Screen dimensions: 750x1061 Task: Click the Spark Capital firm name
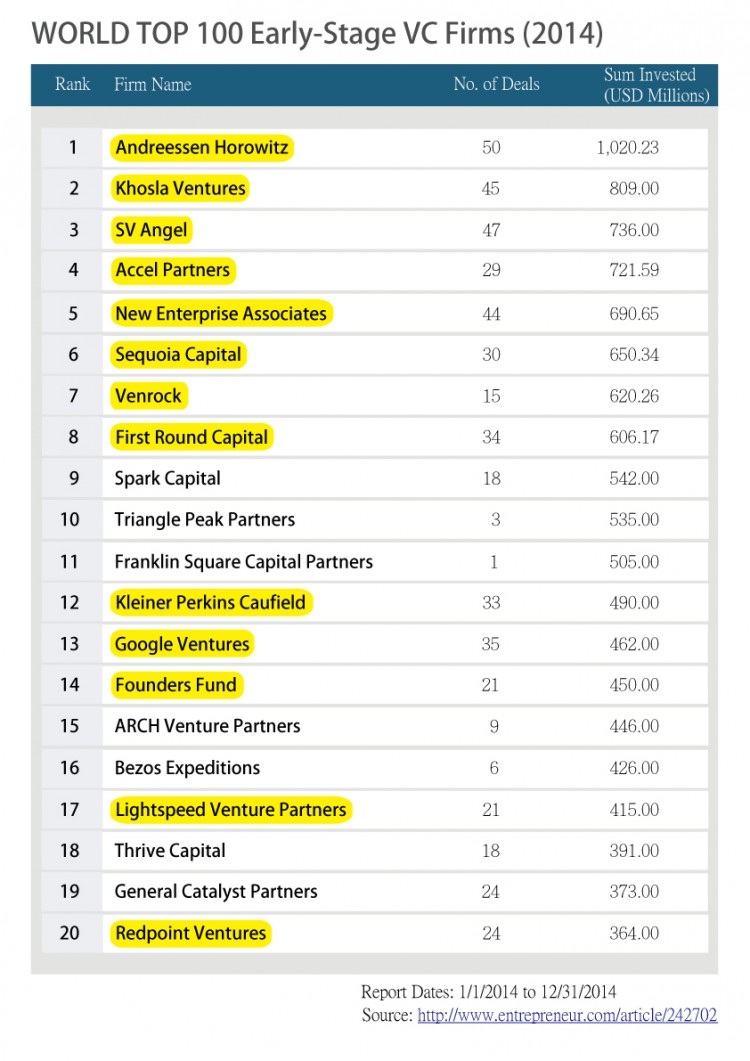coord(168,478)
